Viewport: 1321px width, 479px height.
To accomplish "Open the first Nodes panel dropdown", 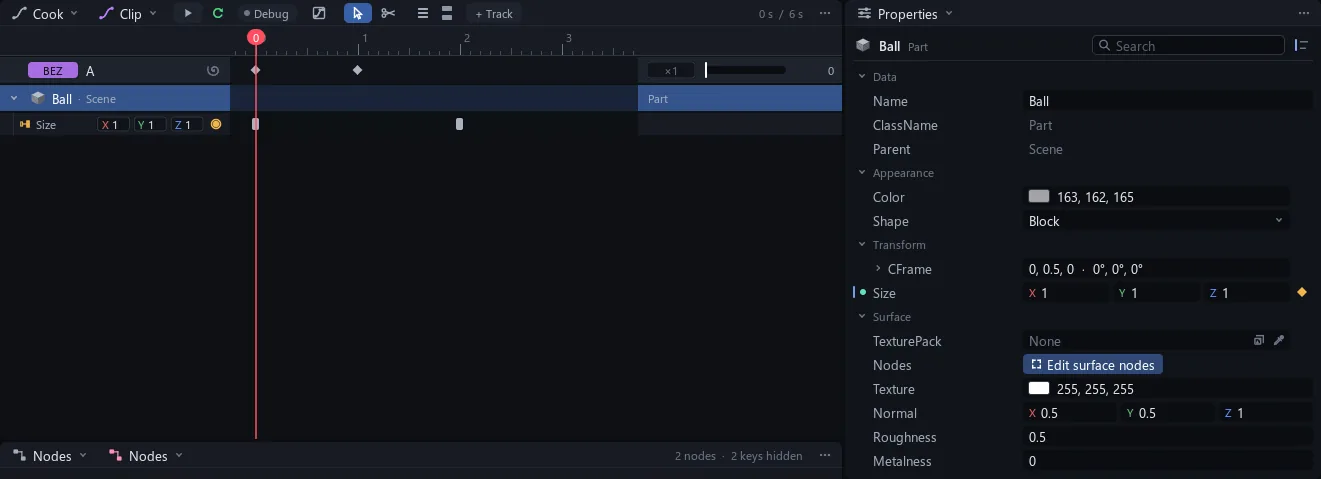I will [49, 456].
